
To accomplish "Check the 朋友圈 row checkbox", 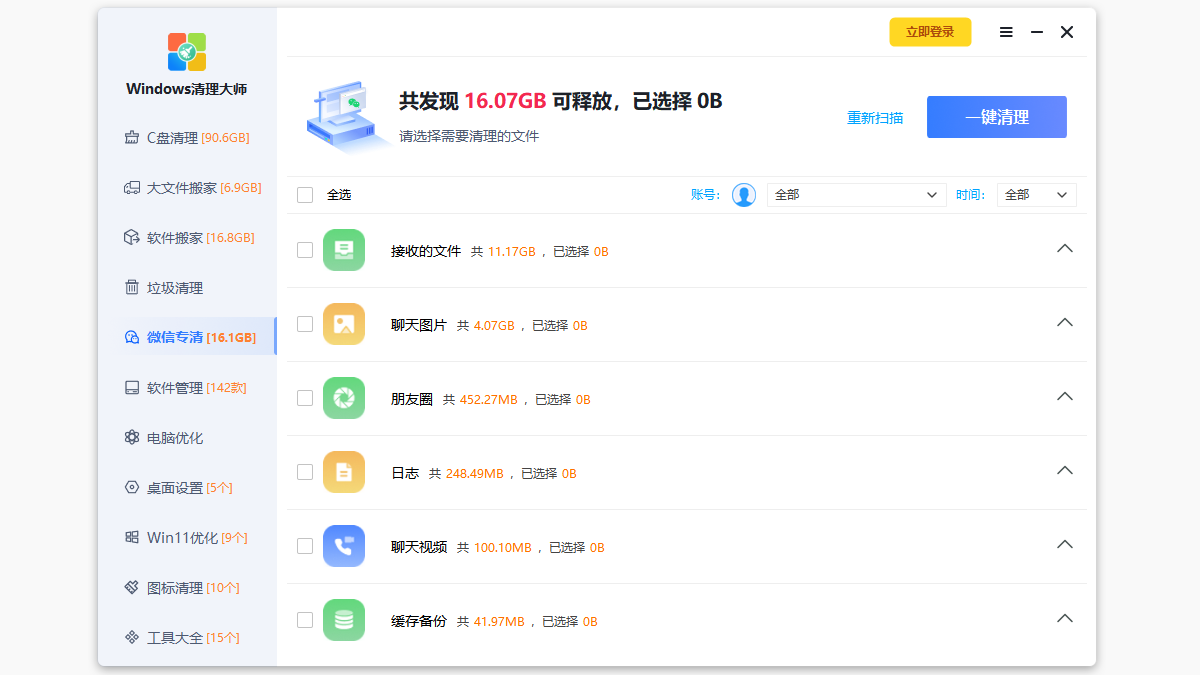I will pyautogui.click(x=305, y=398).
